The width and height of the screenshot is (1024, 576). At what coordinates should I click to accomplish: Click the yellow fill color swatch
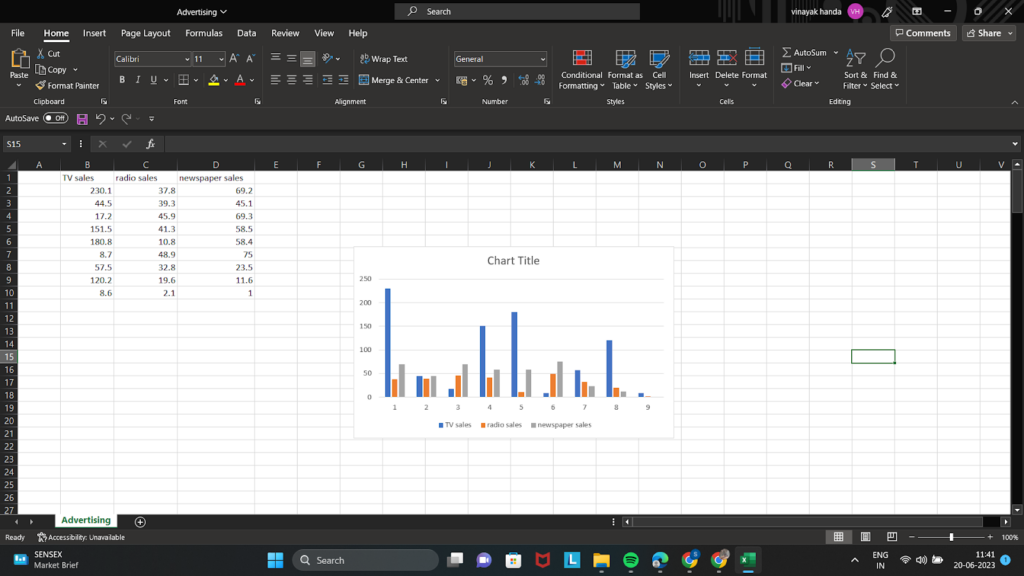point(214,80)
